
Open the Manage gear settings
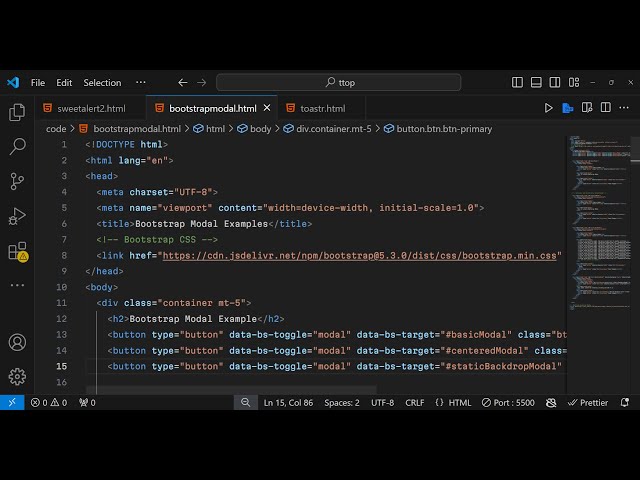(17, 376)
